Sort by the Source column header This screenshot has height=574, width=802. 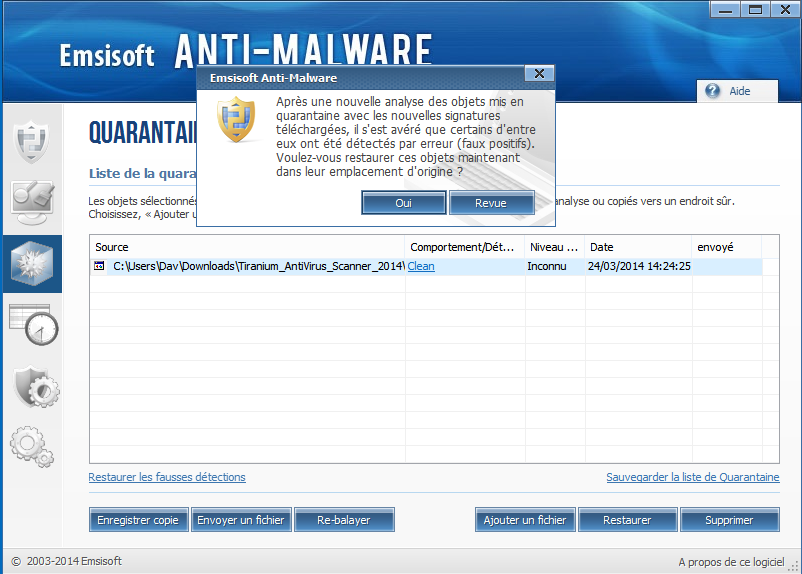[248, 247]
